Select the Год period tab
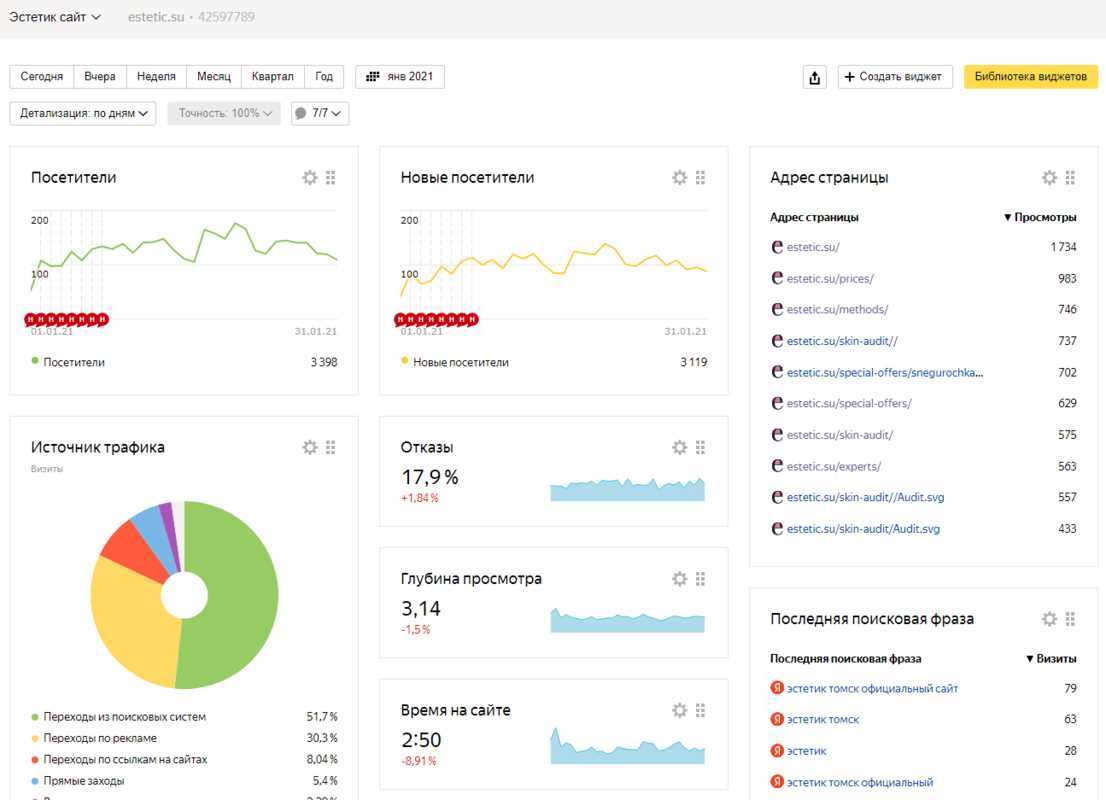 (x=324, y=77)
